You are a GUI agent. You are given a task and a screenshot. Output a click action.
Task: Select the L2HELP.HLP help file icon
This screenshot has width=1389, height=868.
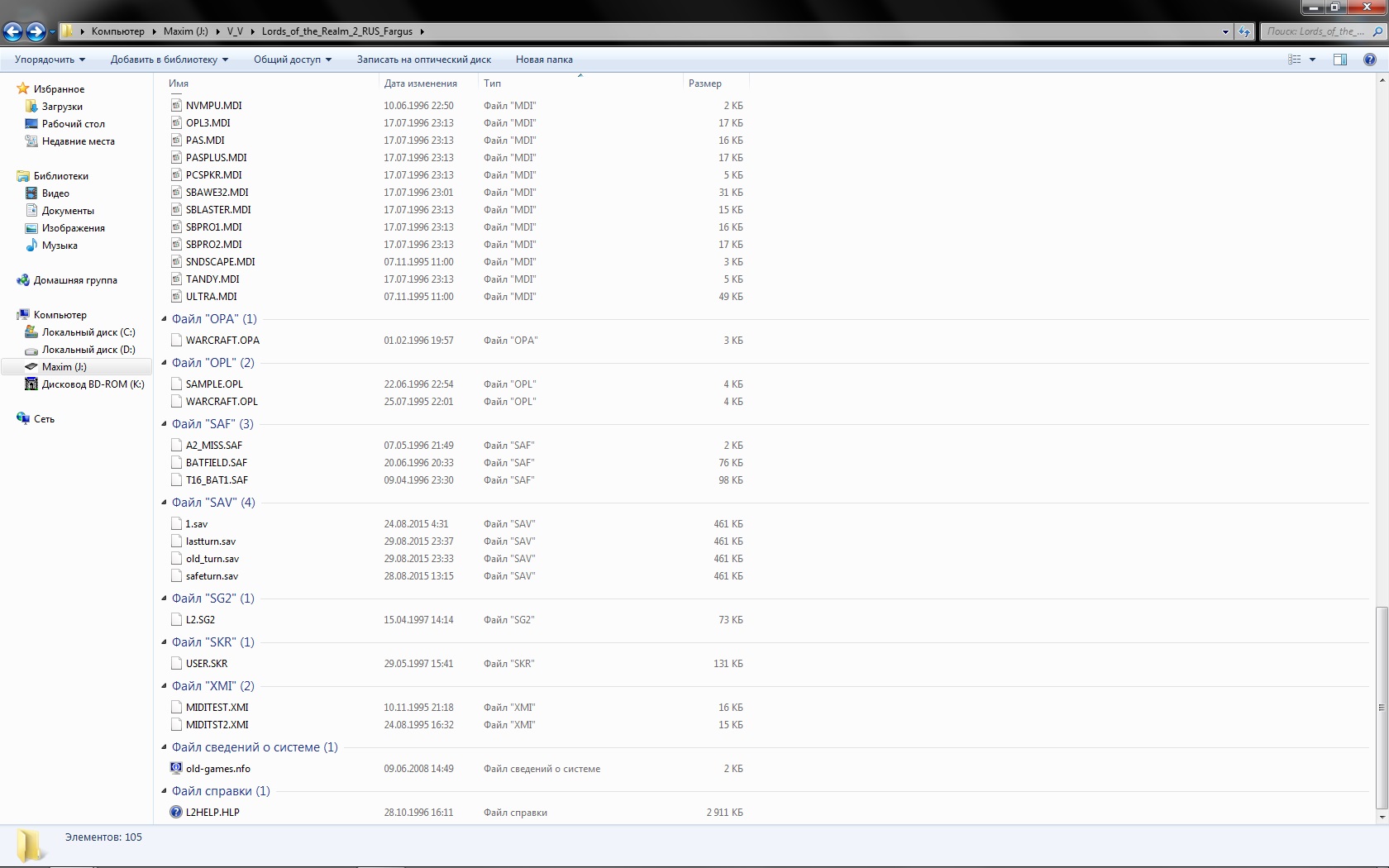click(176, 812)
